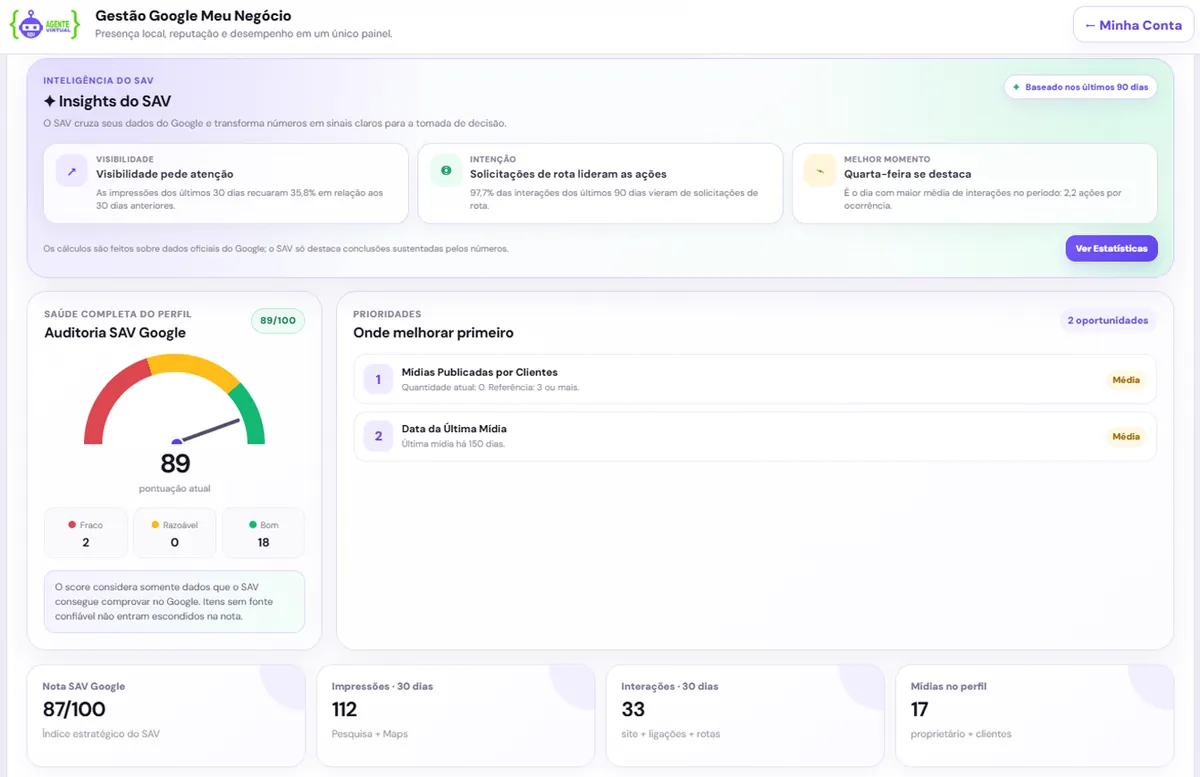The width and height of the screenshot is (1200, 777).
Task: Click the Fraco count of 2
Action: click(86, 542)
